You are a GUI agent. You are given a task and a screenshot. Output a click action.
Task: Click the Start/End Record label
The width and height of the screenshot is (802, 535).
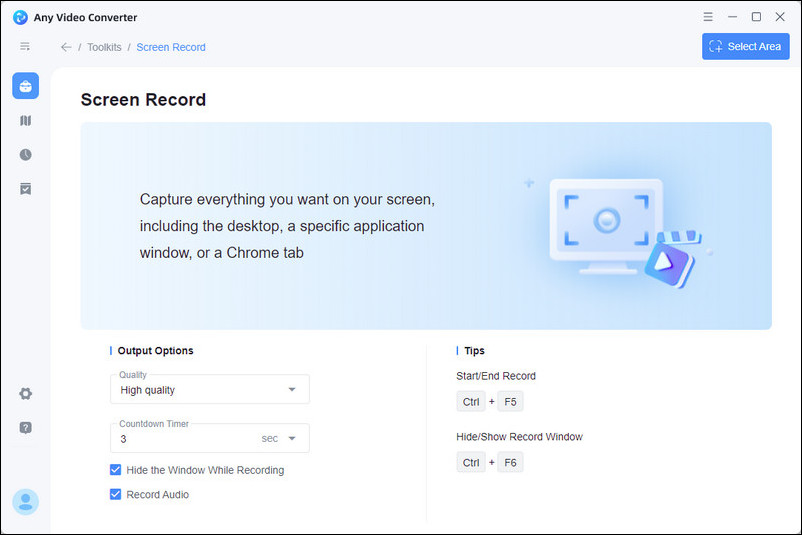point(496,376)
